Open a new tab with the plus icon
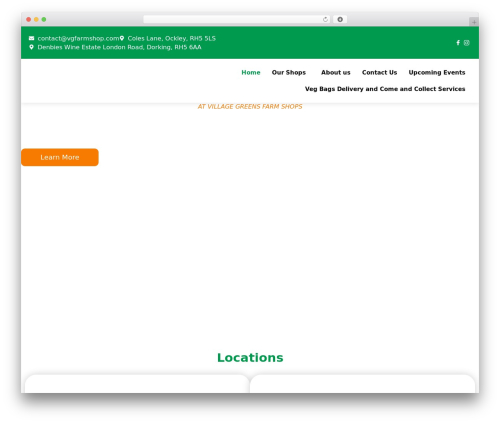 coord(474,22)
